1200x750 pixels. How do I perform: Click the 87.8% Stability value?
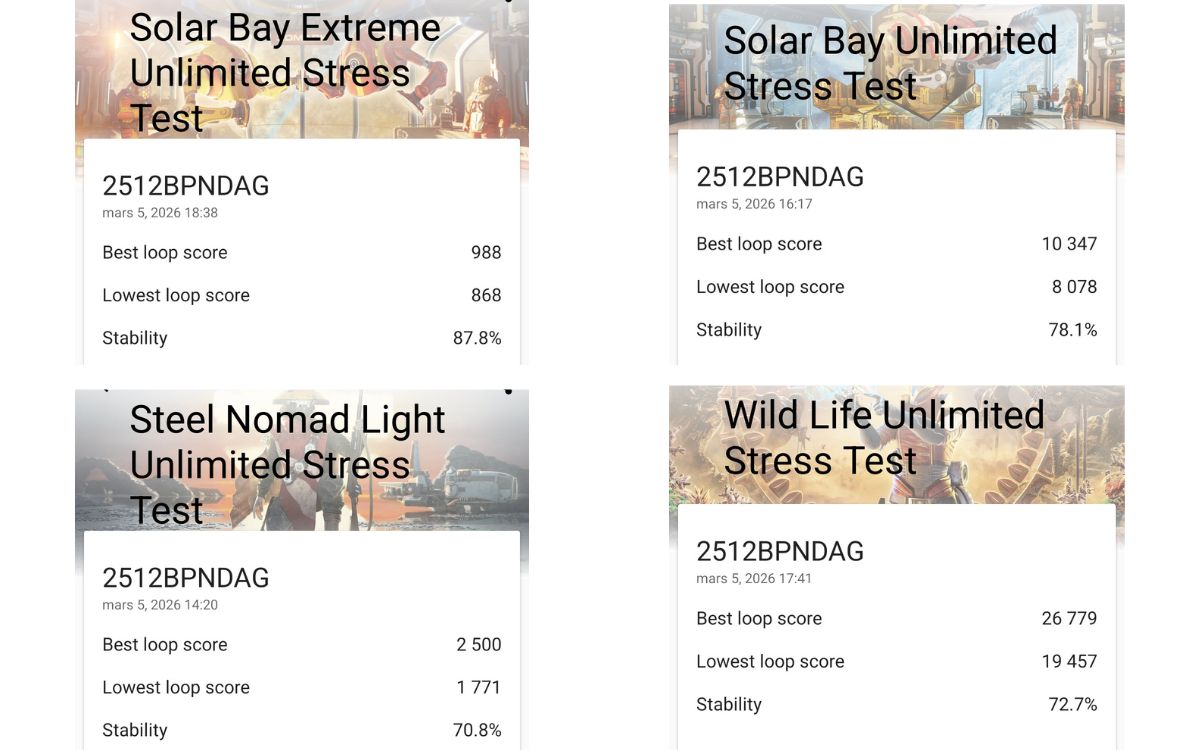click(479, 337)
